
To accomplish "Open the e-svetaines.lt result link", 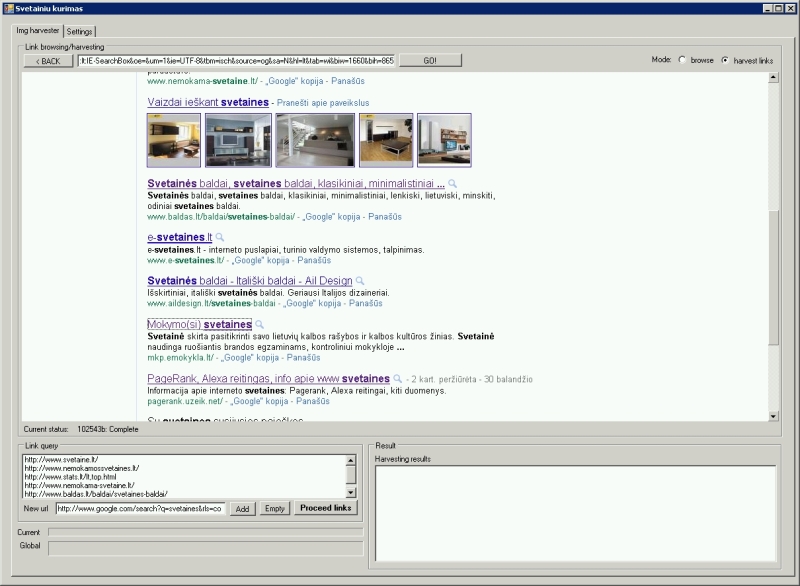I will pos(180,237).
